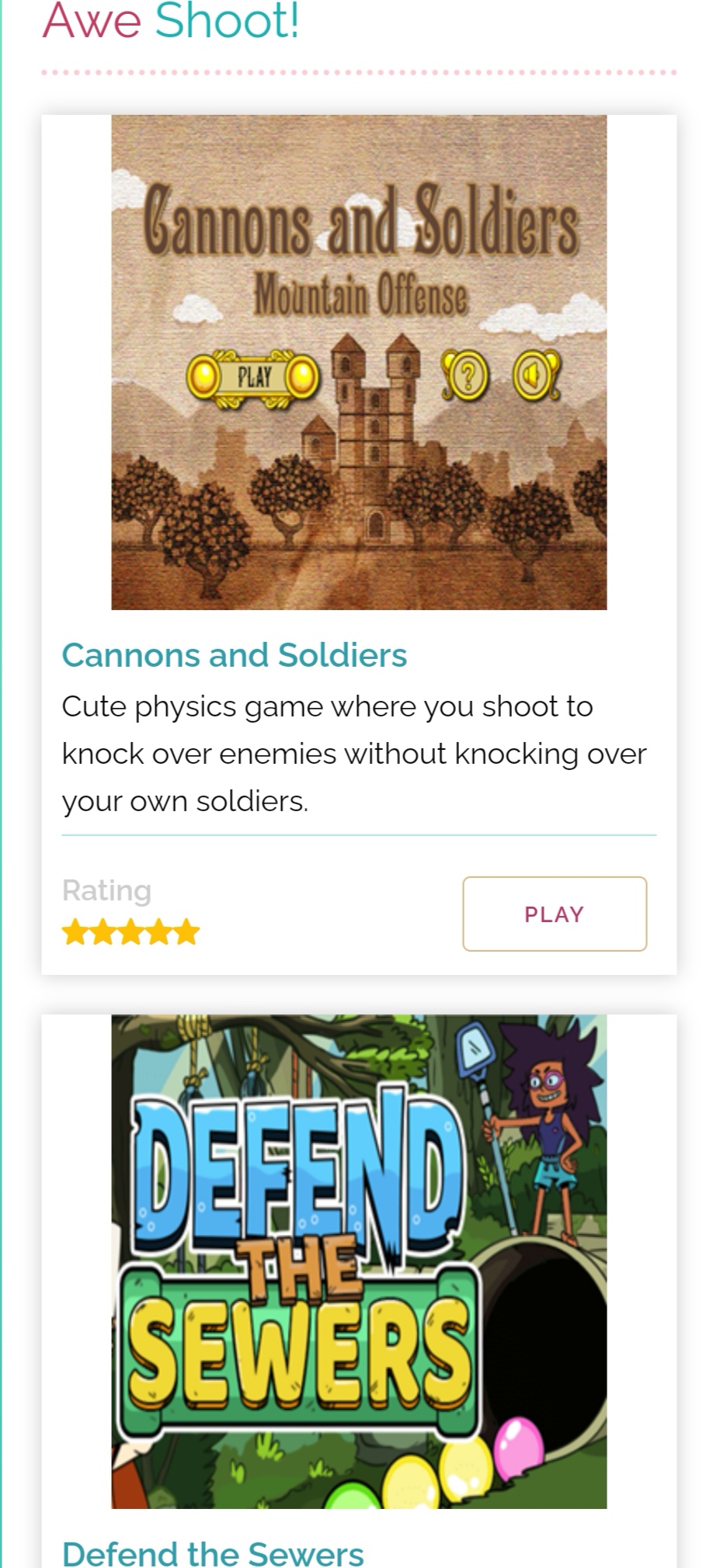The height and width of the screenshot is (1568, 713).
Task: Click the third yellow rating star
Action: 130,932
